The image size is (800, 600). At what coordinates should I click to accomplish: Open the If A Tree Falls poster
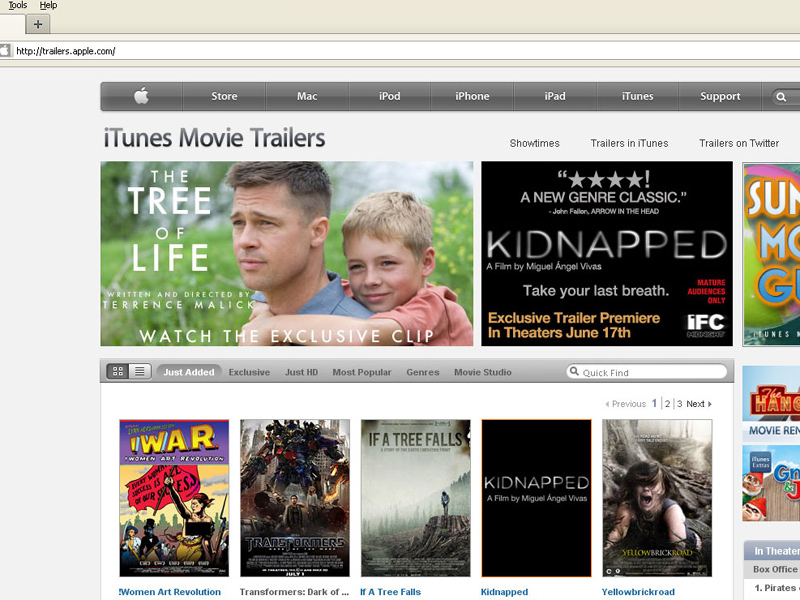click(x=416, y=498)
